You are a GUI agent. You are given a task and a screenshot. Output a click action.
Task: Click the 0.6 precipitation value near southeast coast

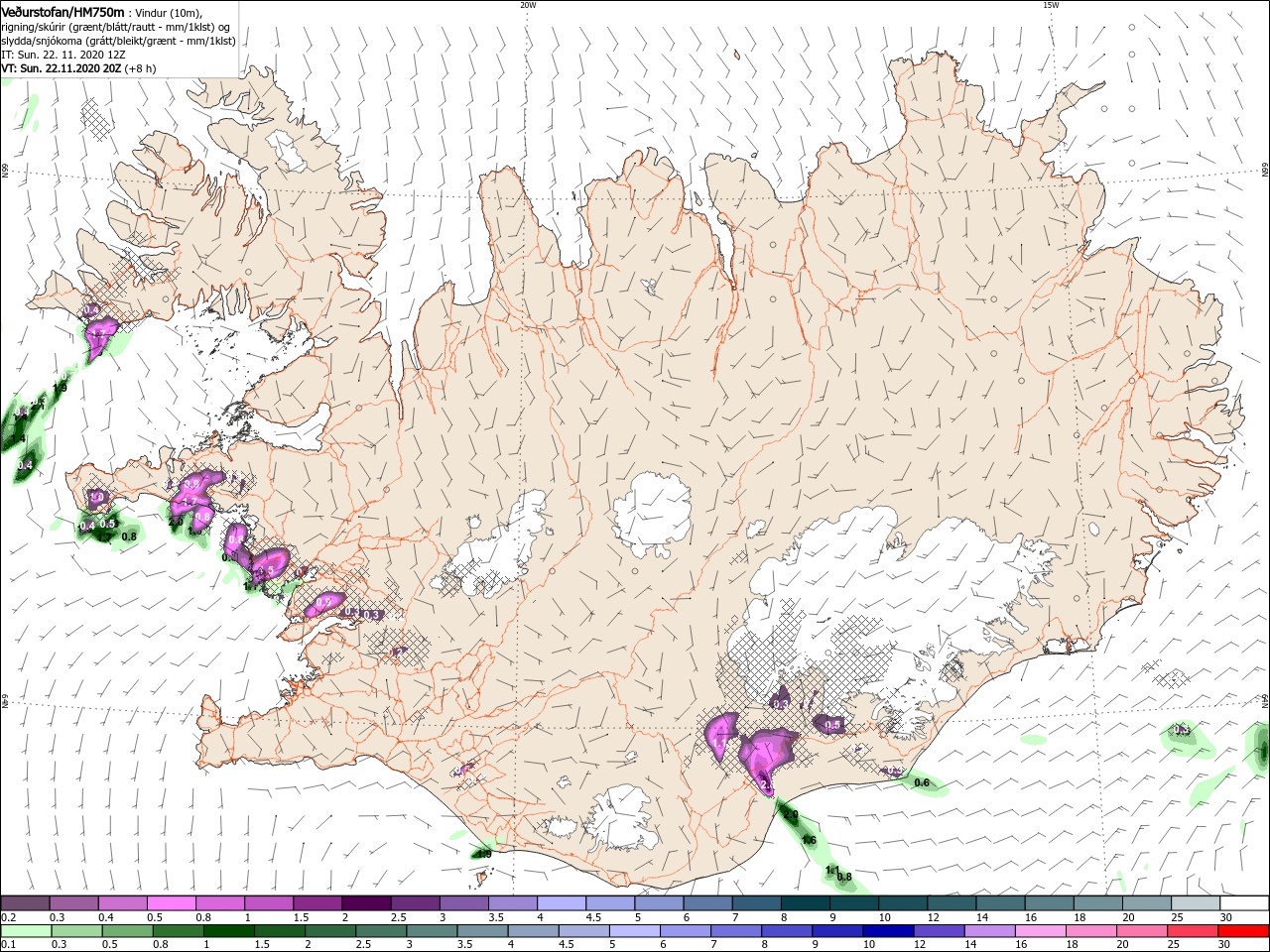tap(922, 782)
